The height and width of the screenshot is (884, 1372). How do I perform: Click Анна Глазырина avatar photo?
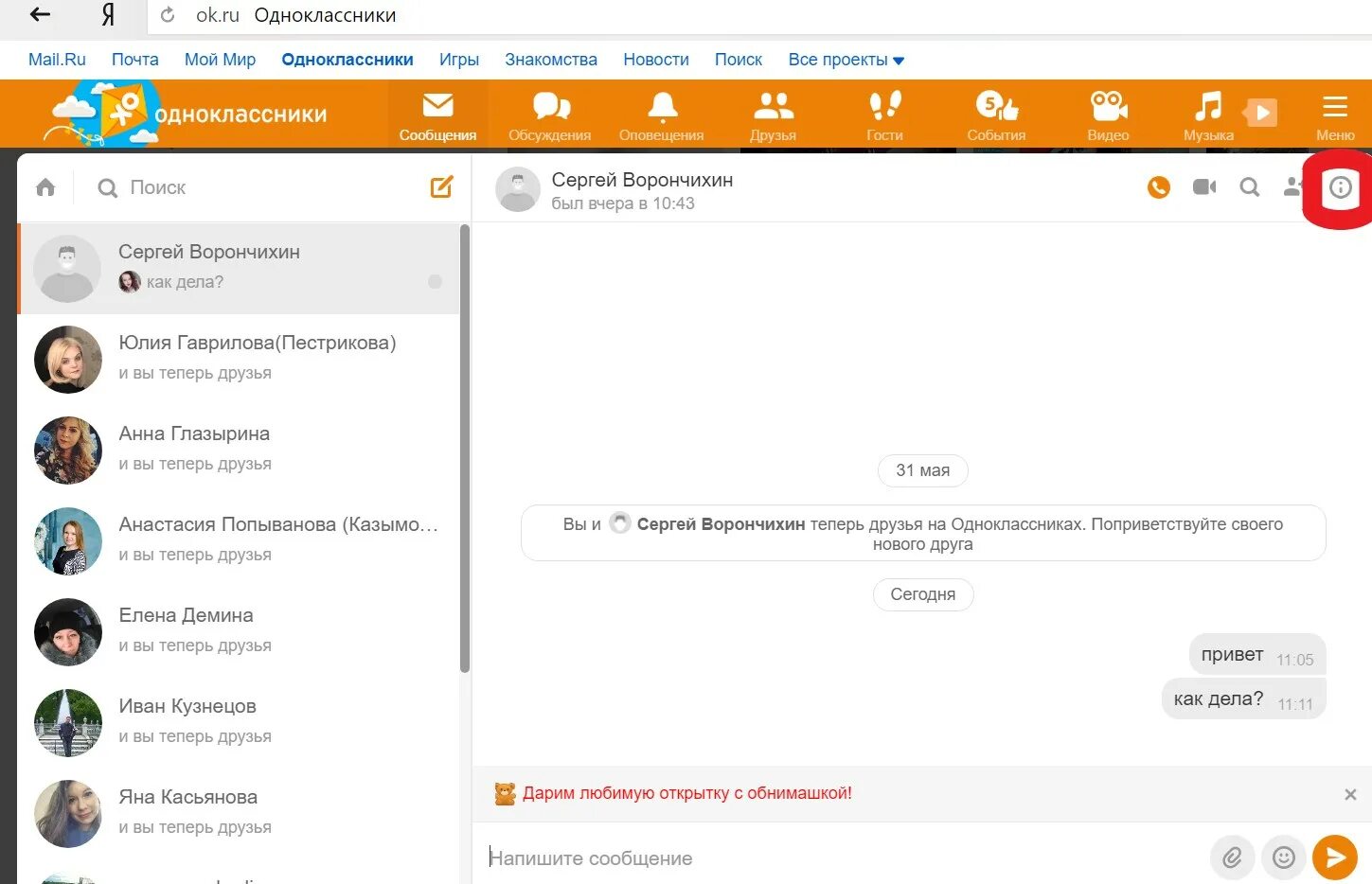pos(68,451)
